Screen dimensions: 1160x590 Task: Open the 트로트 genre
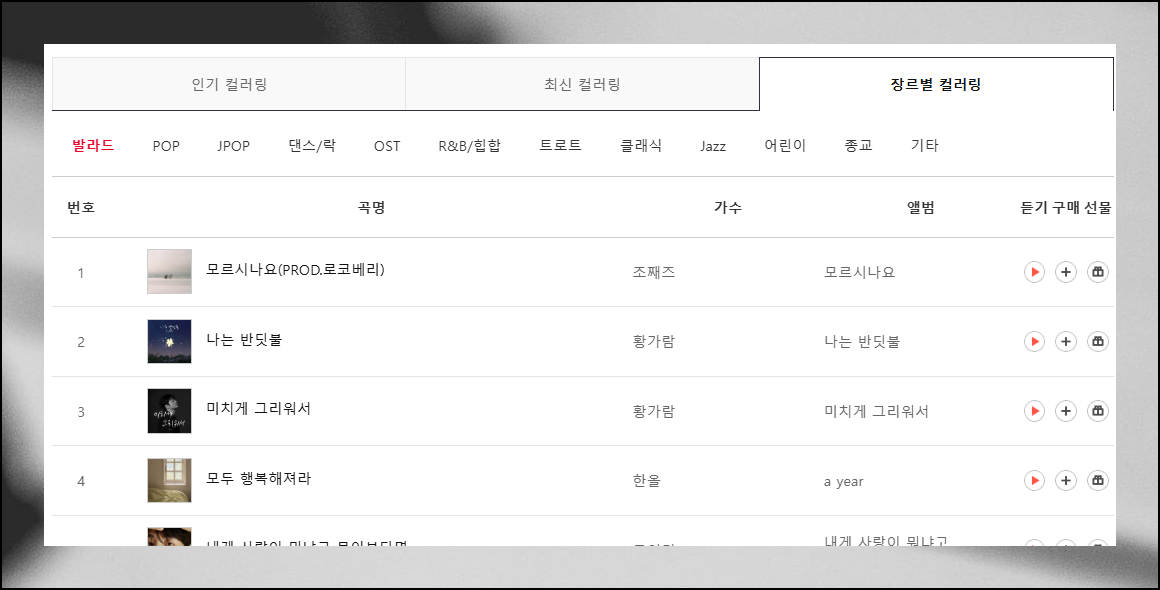tap(560, 146)
